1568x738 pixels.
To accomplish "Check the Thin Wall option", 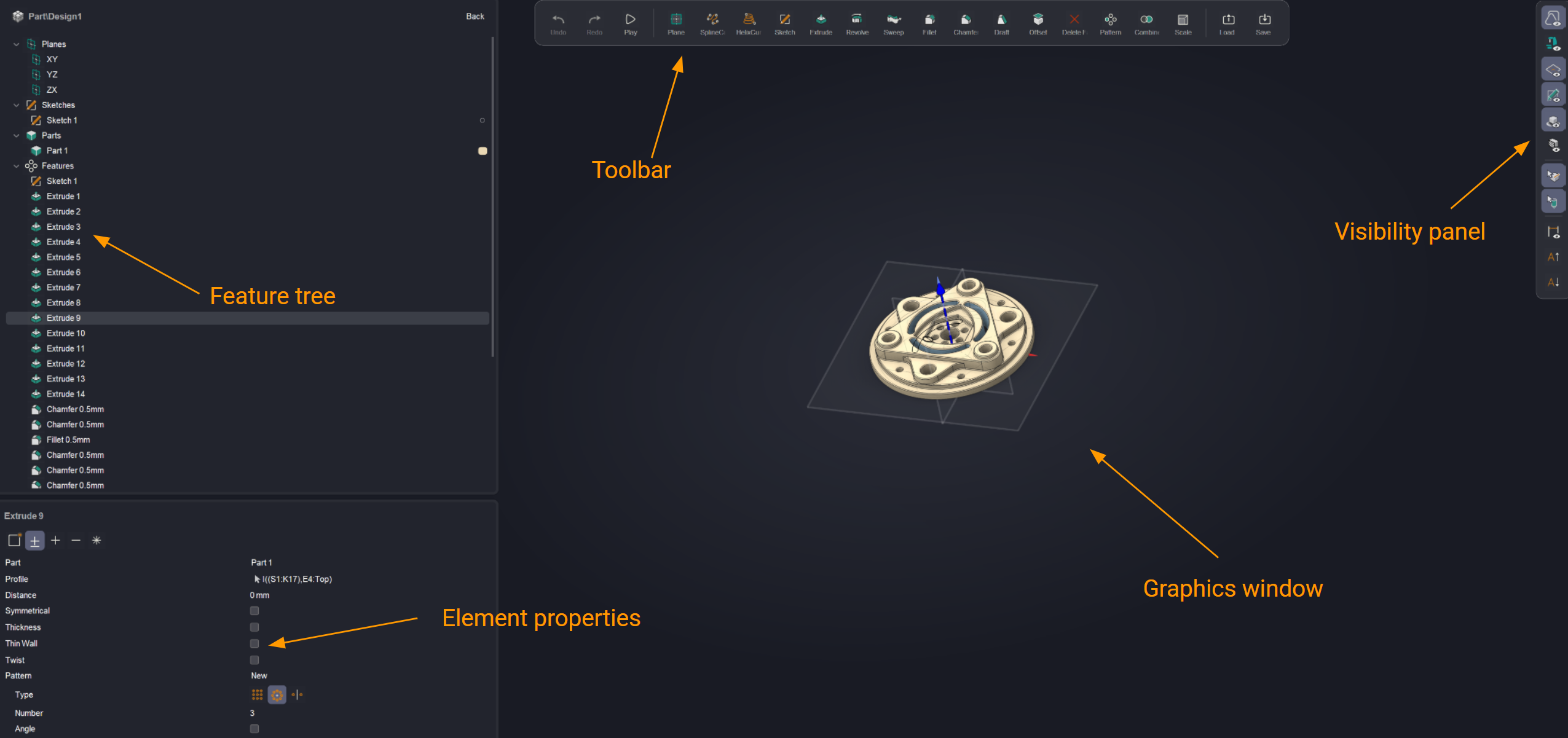I will 254,643.
